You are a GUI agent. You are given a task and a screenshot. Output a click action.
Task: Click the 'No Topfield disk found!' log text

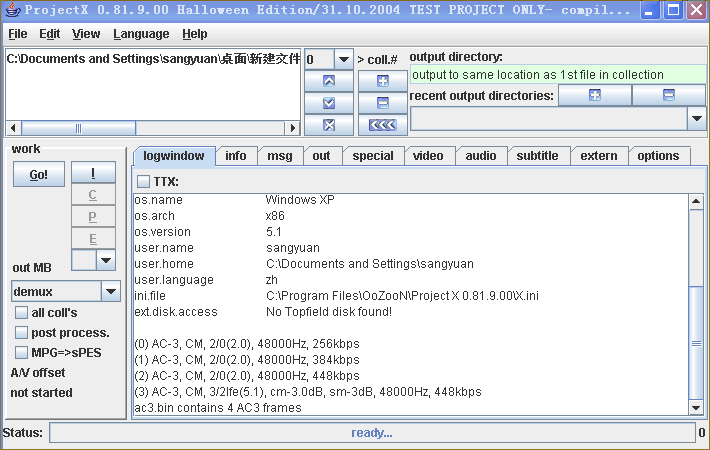(329, 312)
